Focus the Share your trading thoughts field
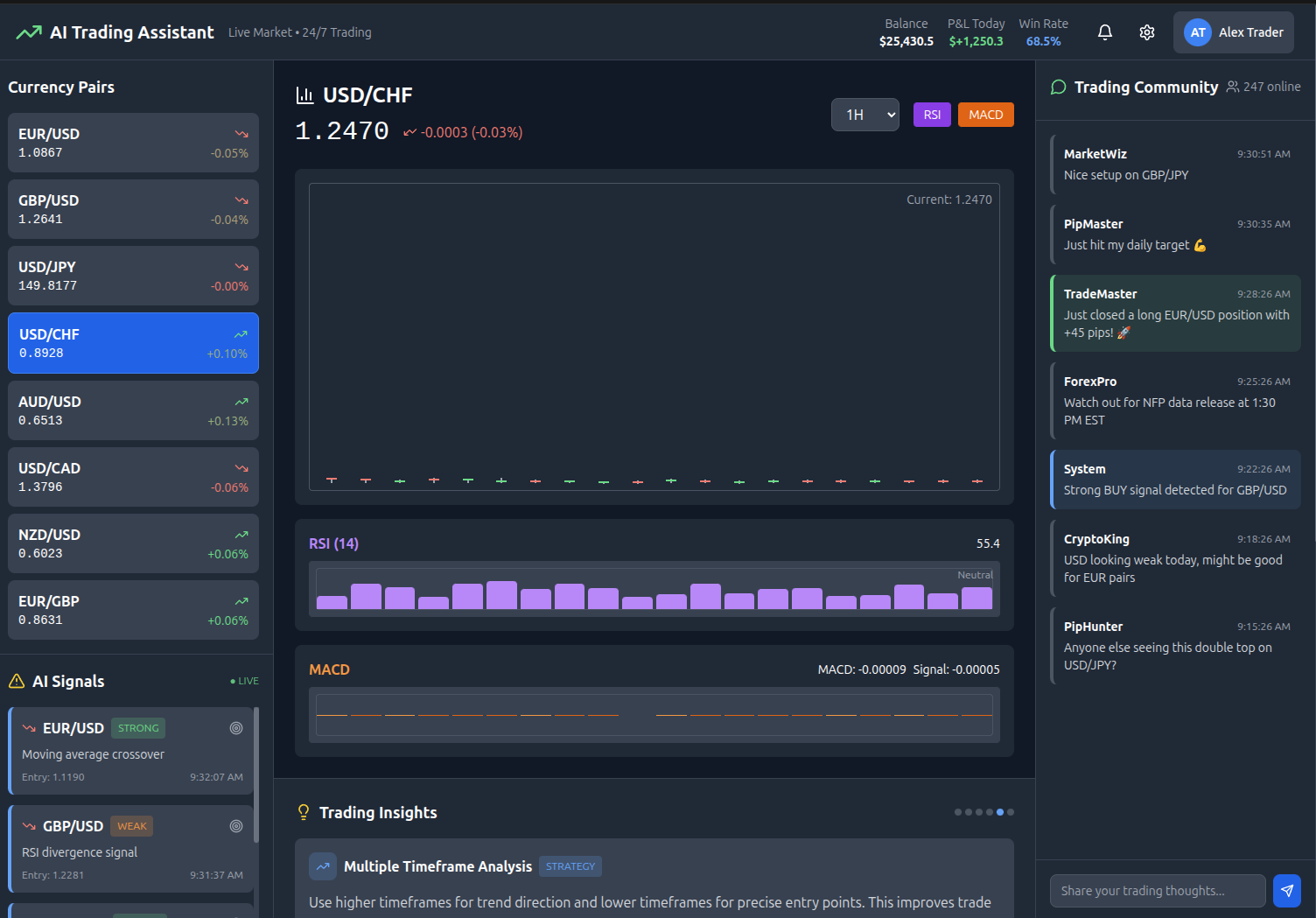Image resolution: width=1316 pixels, height=918 pixels. (1158, 891)
